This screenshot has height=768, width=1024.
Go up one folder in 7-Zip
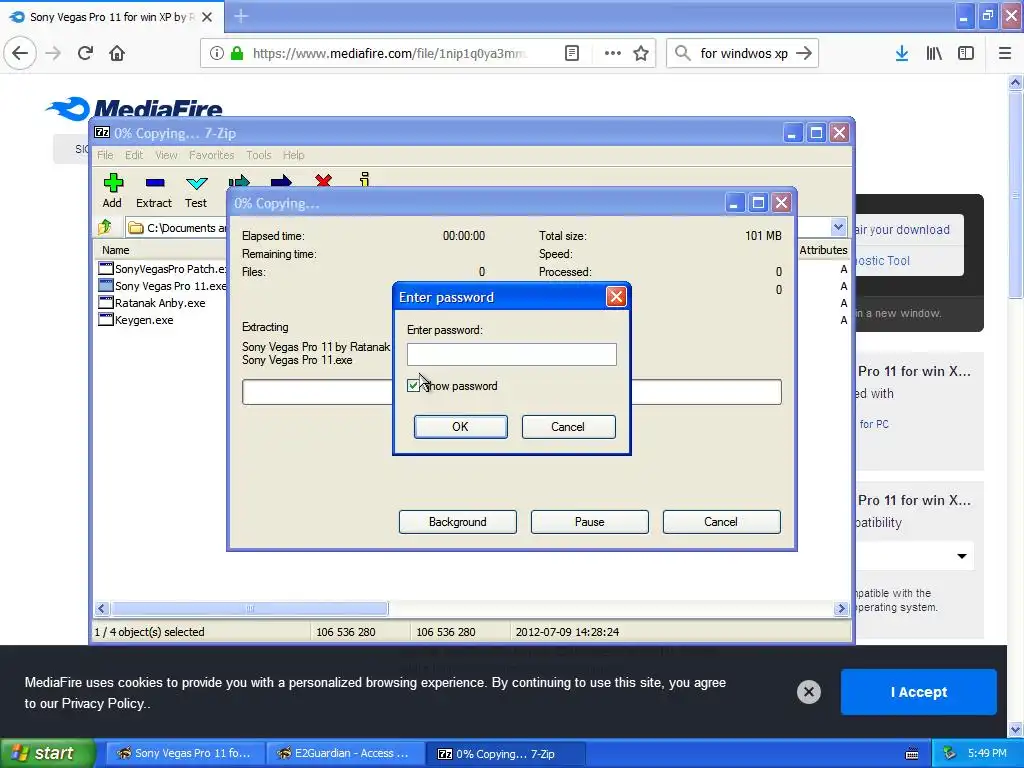[x=104, y=227]
